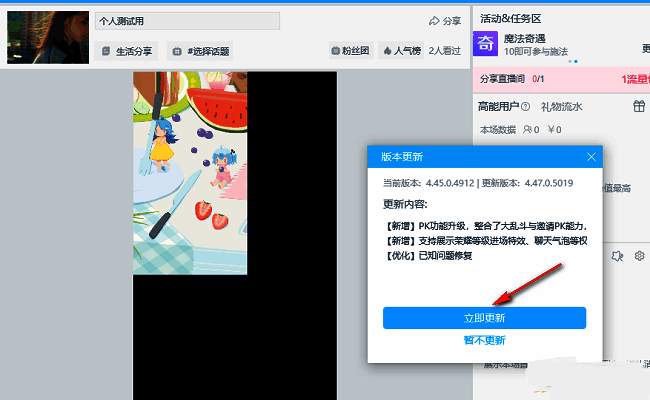The width and height of the screenshot is (650, 400).
Task: Switch to the 高能用户 tab
Action: click(498, 107)
